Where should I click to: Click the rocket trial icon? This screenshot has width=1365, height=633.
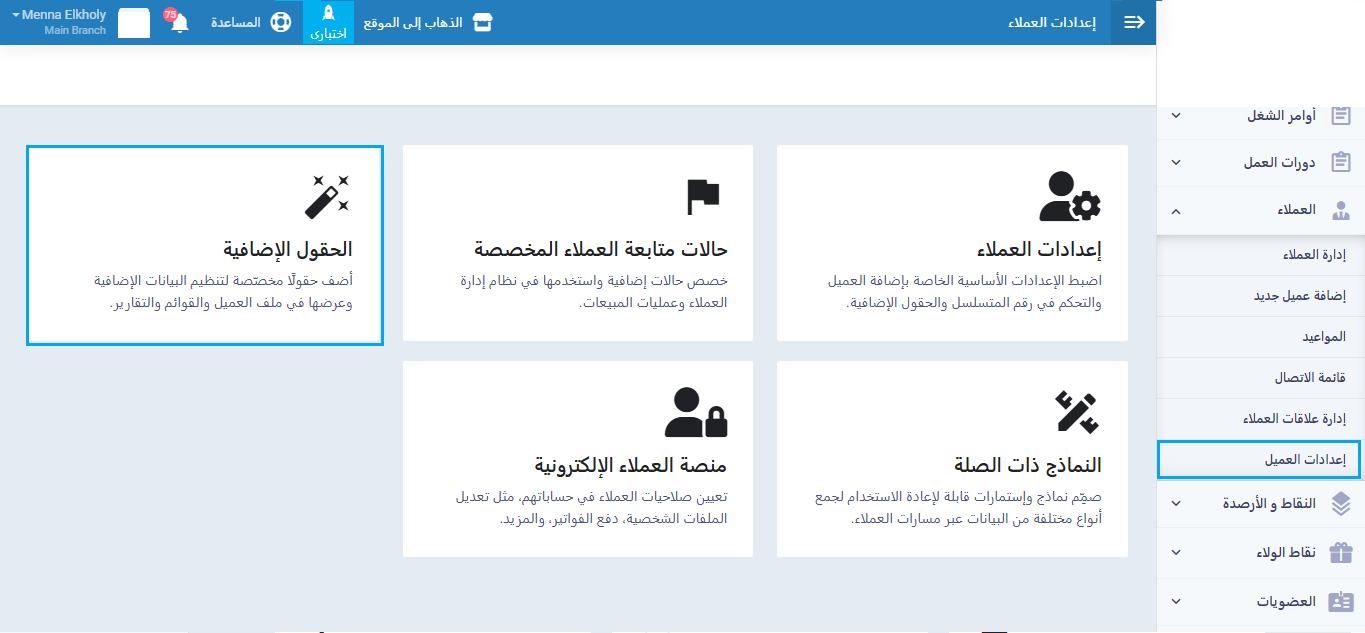point(328,15)
